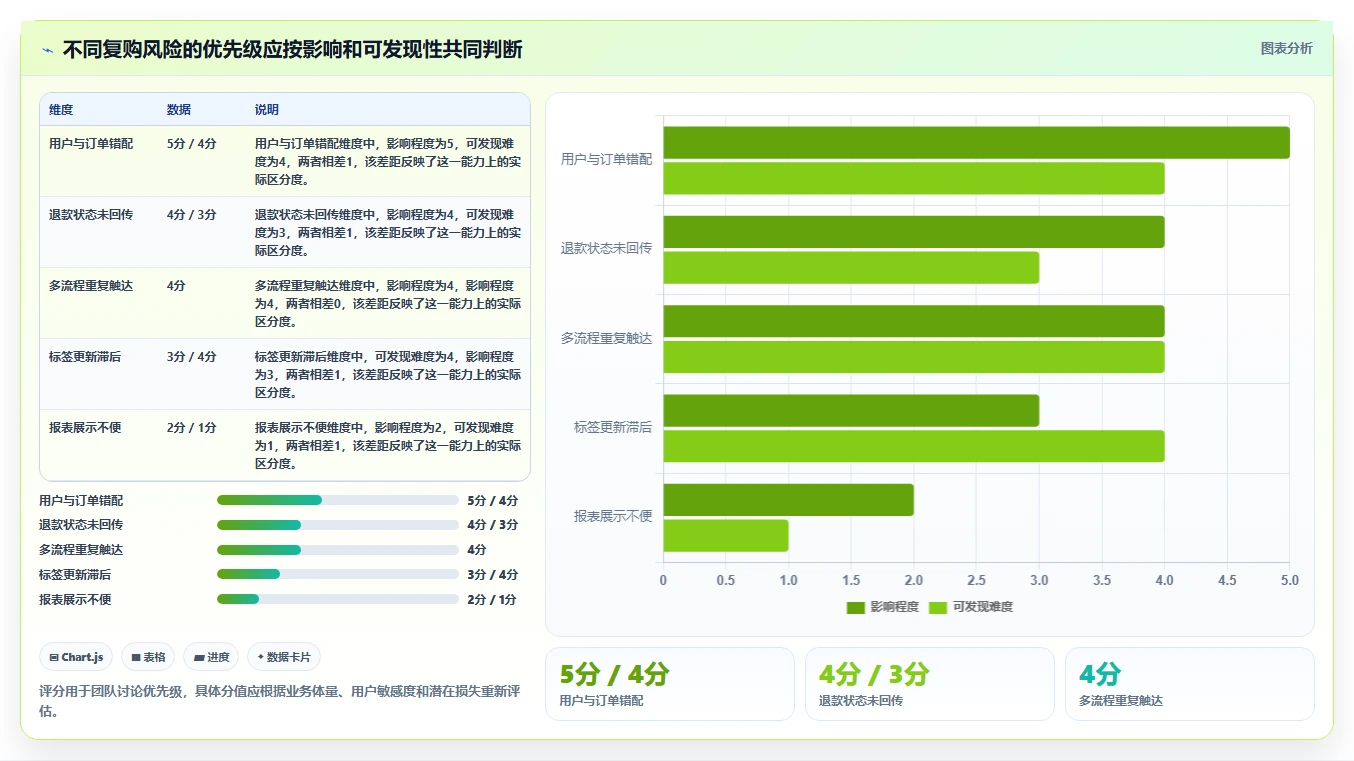1354x761 pixels.
Task: Click the 多流程重复触达 y-axis label in chart
Action: click(606, 338)
